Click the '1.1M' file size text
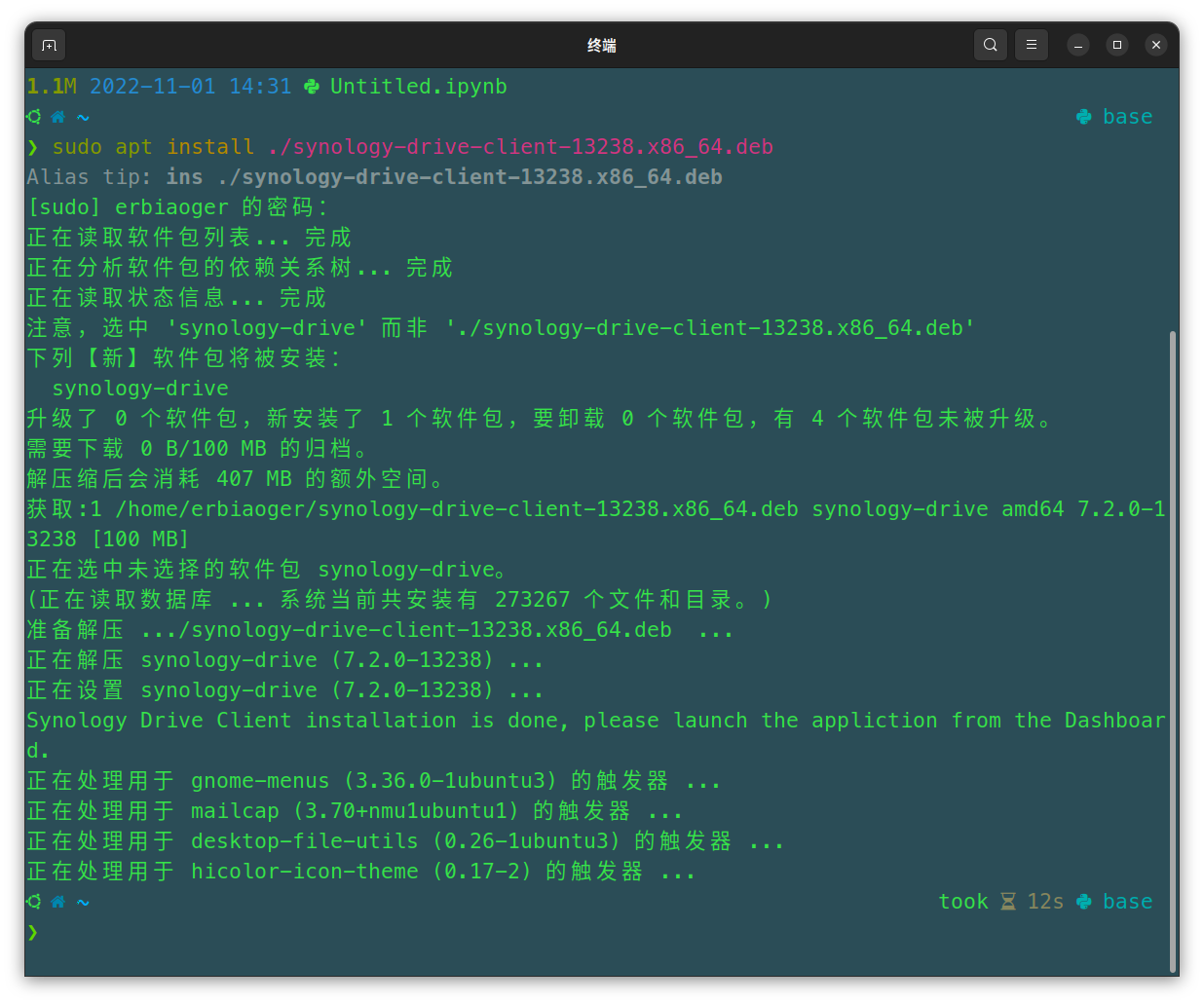 click(x=52, y=87)
